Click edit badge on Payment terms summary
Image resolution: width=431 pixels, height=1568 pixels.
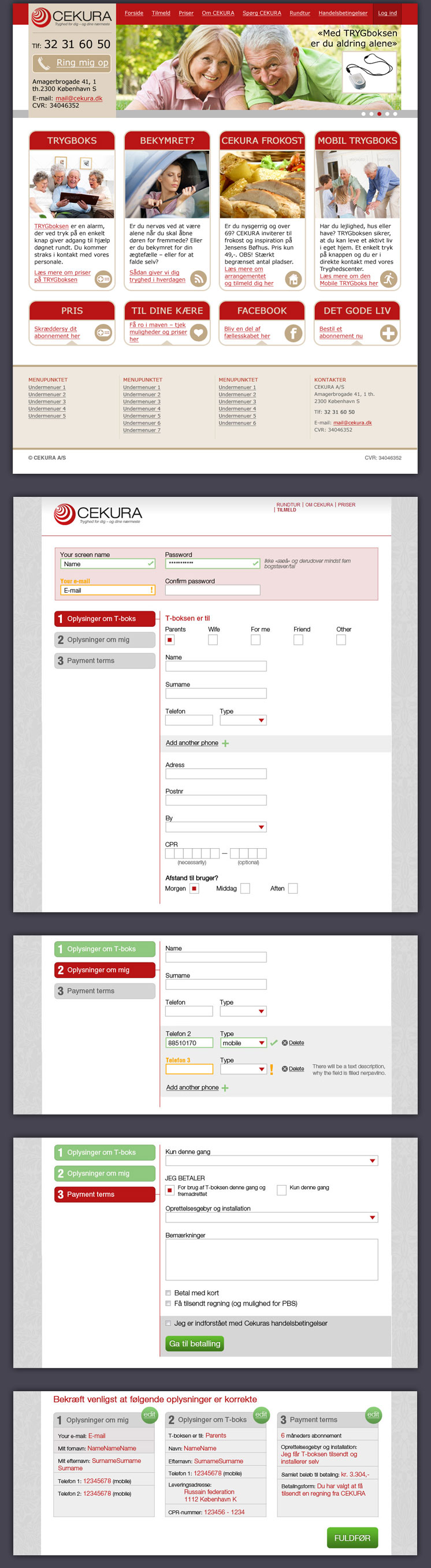click(373, 1414)
